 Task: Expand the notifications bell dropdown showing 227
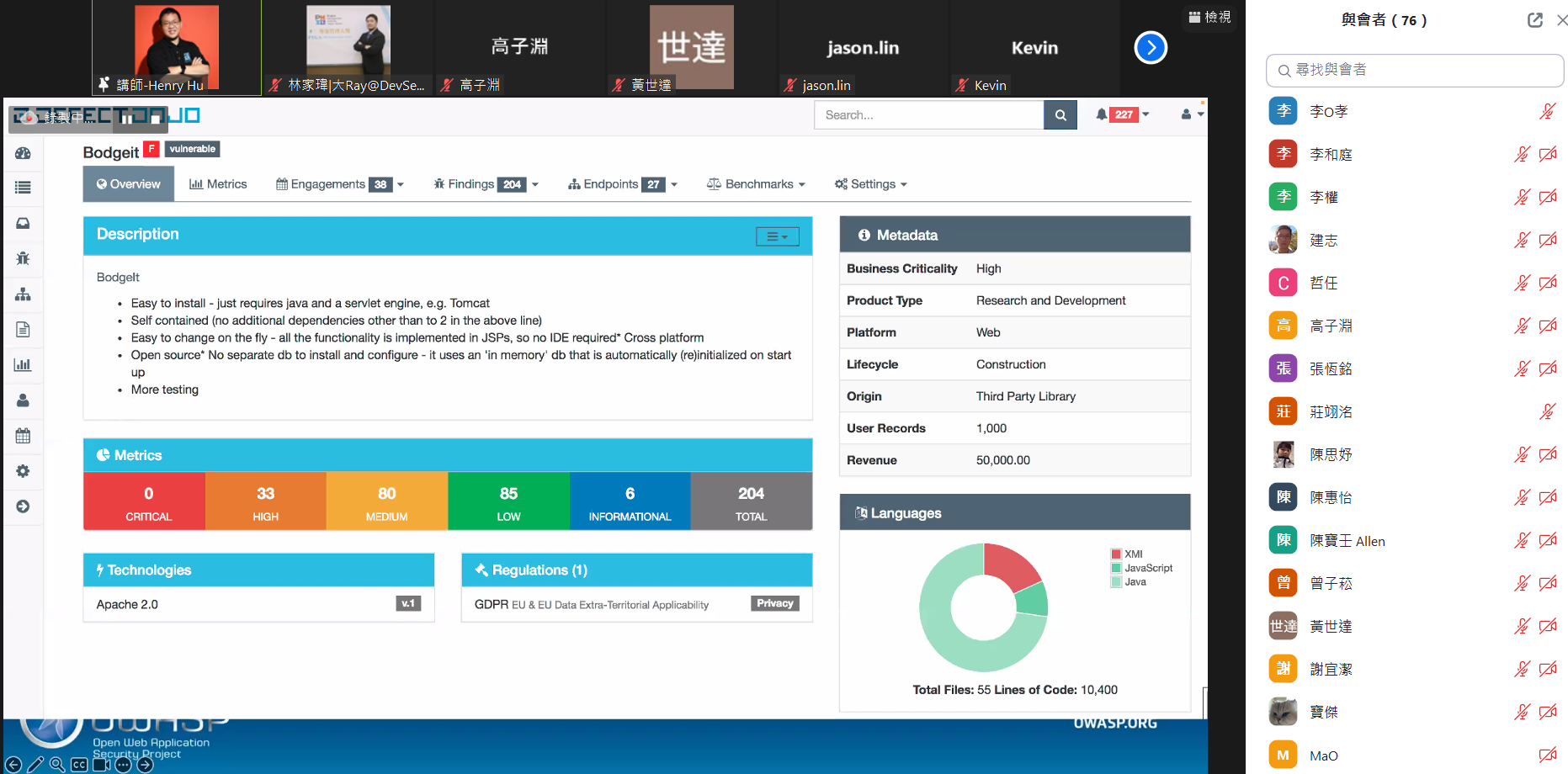pos(1123,114)
